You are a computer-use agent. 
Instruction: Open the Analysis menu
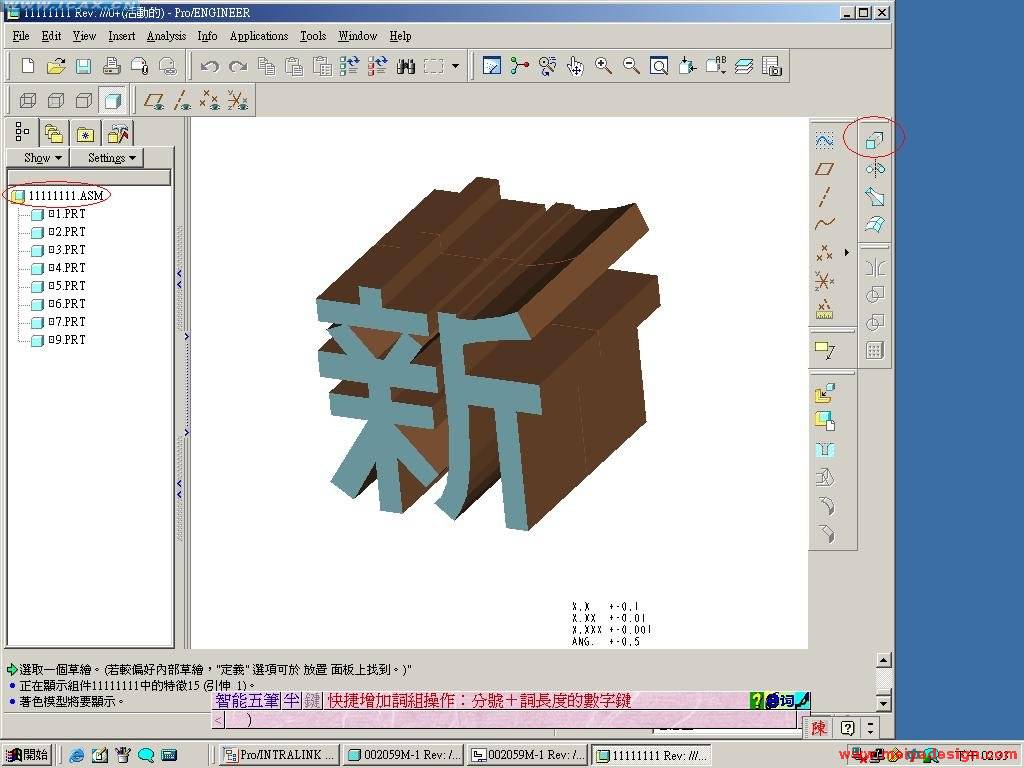(x=166, y=36)
